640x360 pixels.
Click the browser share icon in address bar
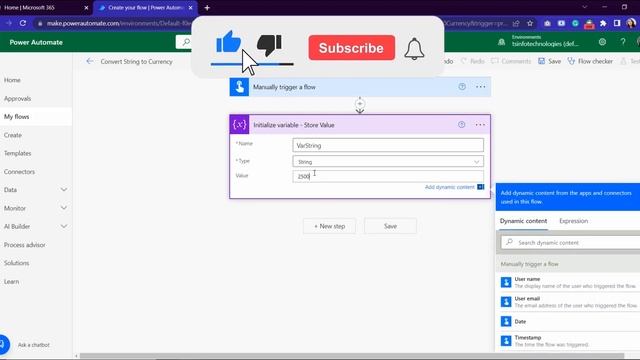pyautogui.click(x=516, y=23)
